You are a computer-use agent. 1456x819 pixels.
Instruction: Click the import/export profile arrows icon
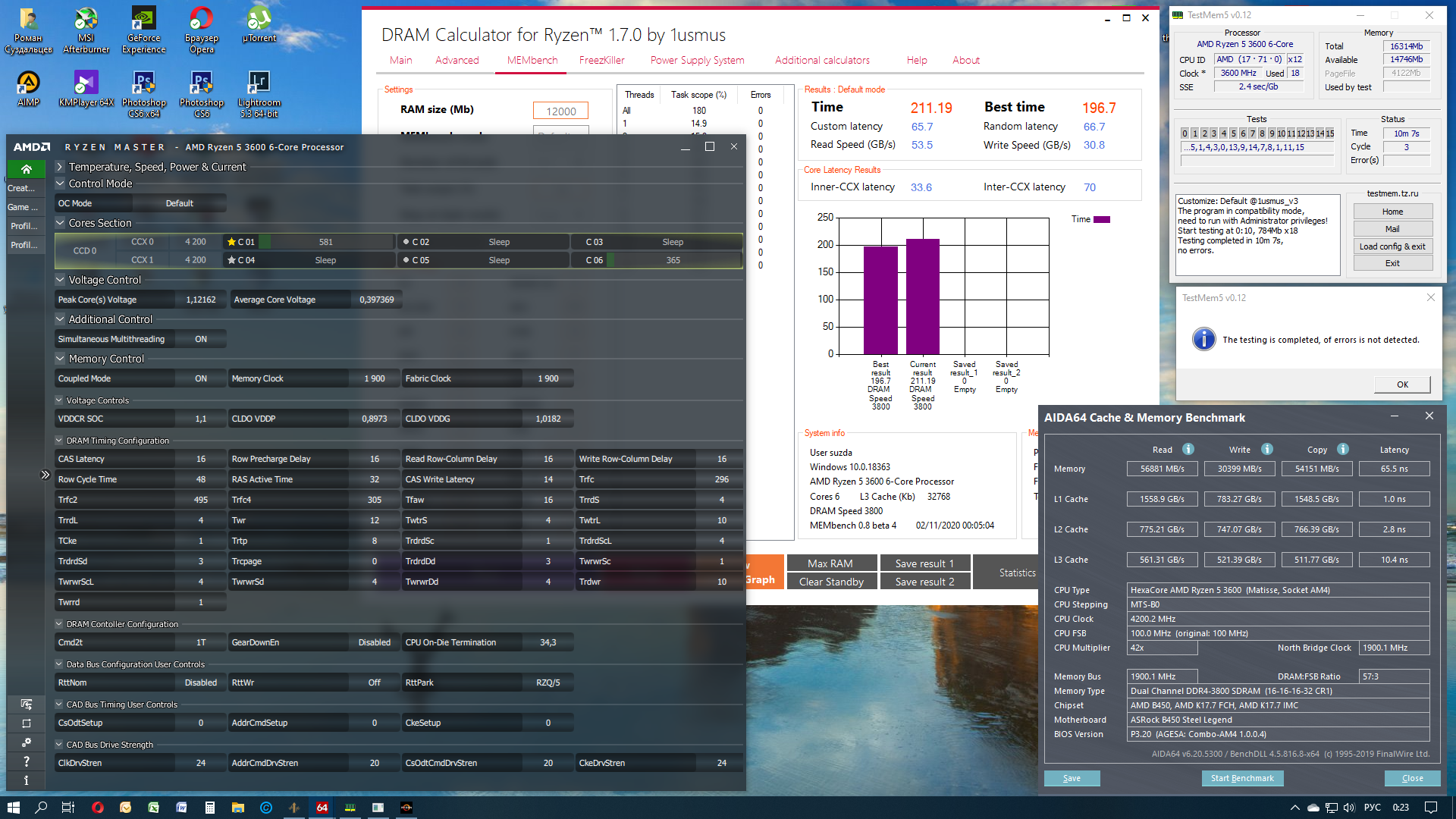tap(26, 704)
